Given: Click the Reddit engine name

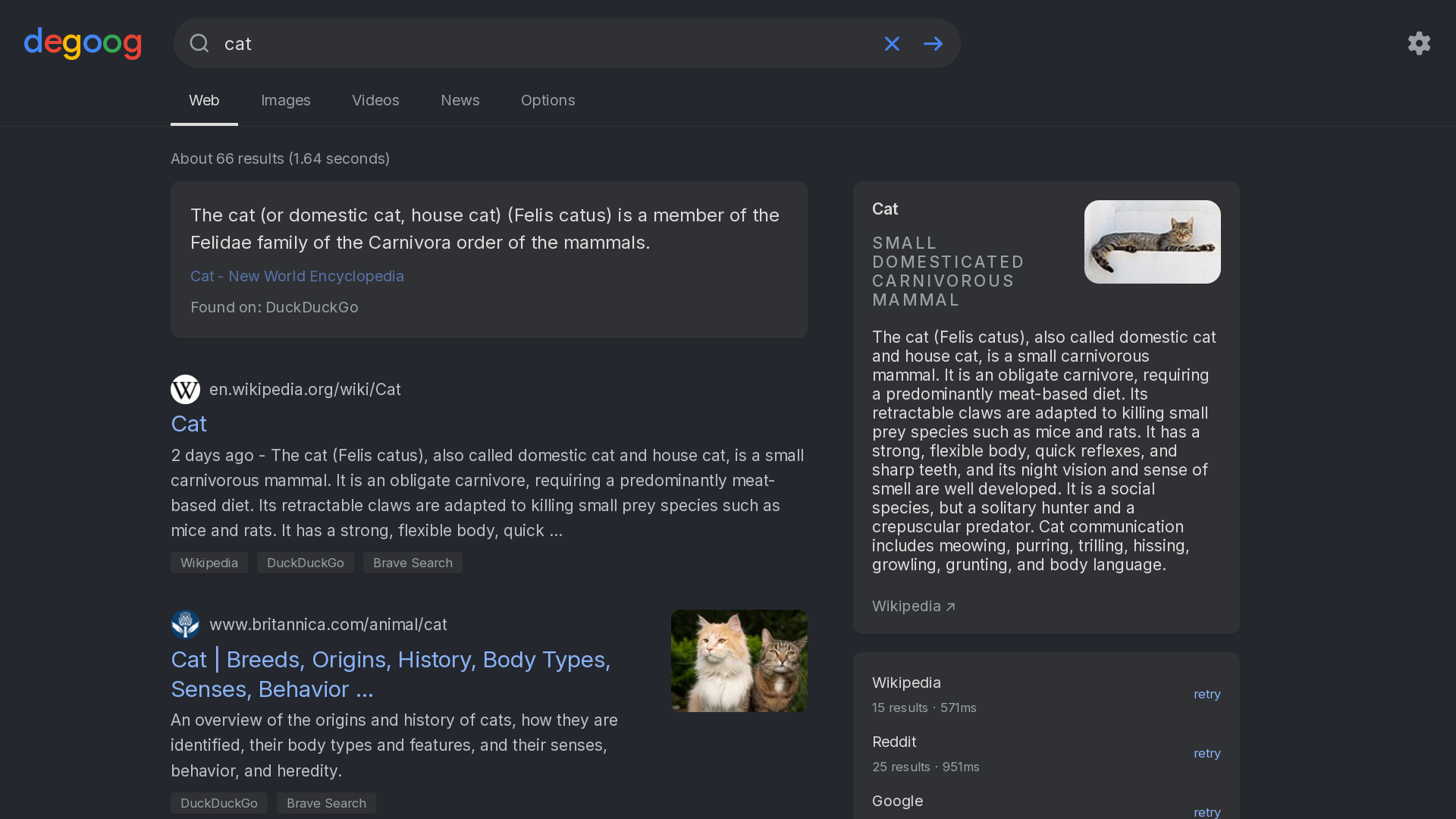Looking at the screenshot, I should coord(894,742).
